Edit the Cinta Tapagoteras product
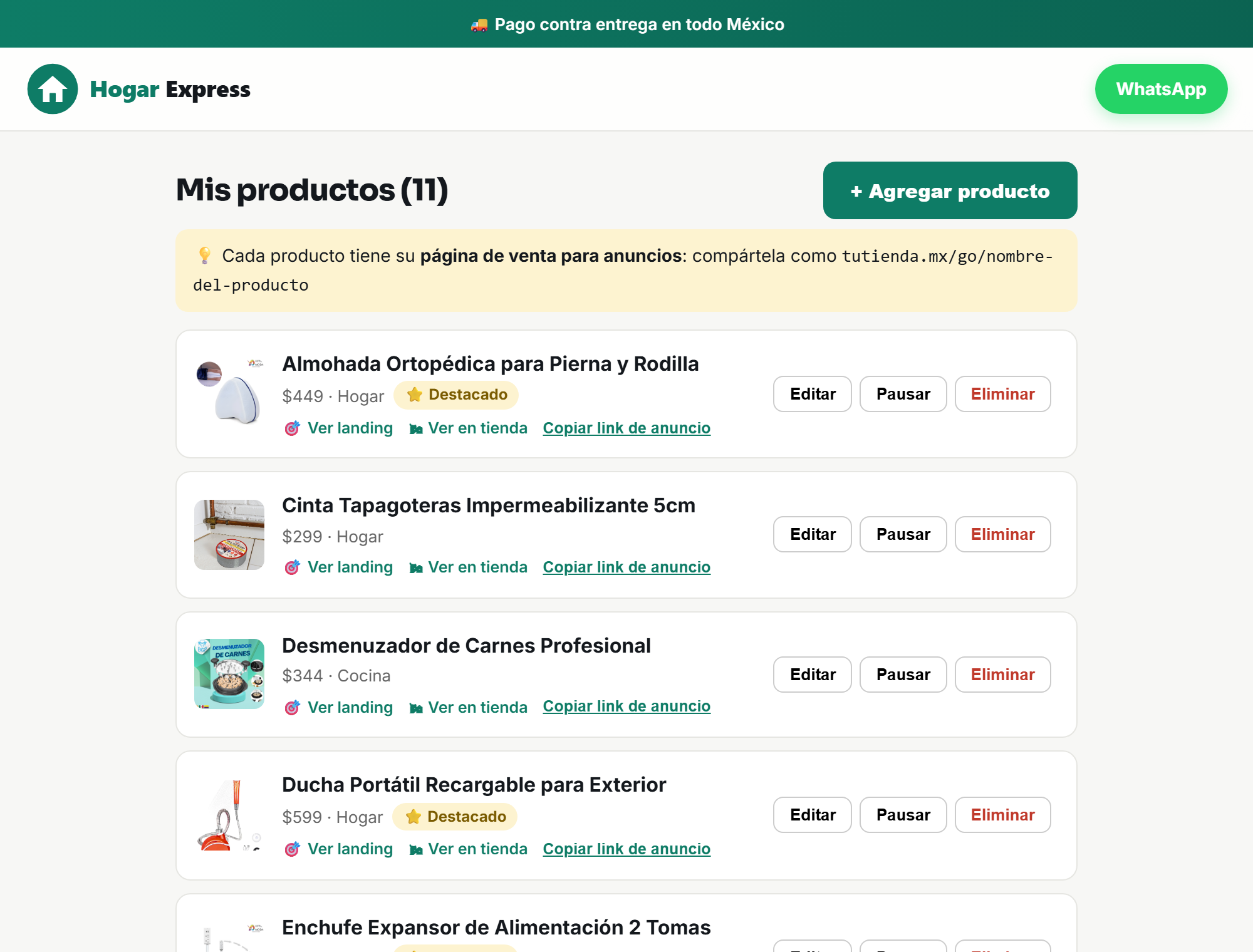Viewport: 1253px width, 952px height. click(813, 534)
